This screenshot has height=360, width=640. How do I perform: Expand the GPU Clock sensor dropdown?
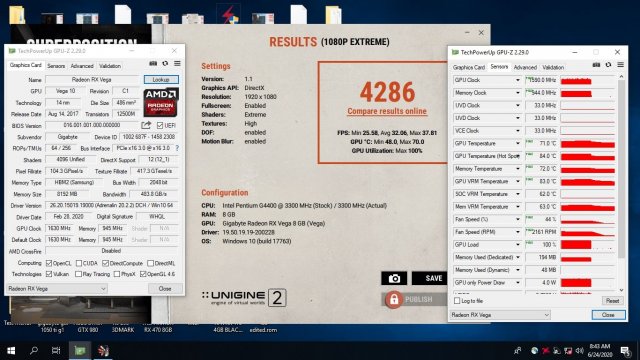pos(518,80)
